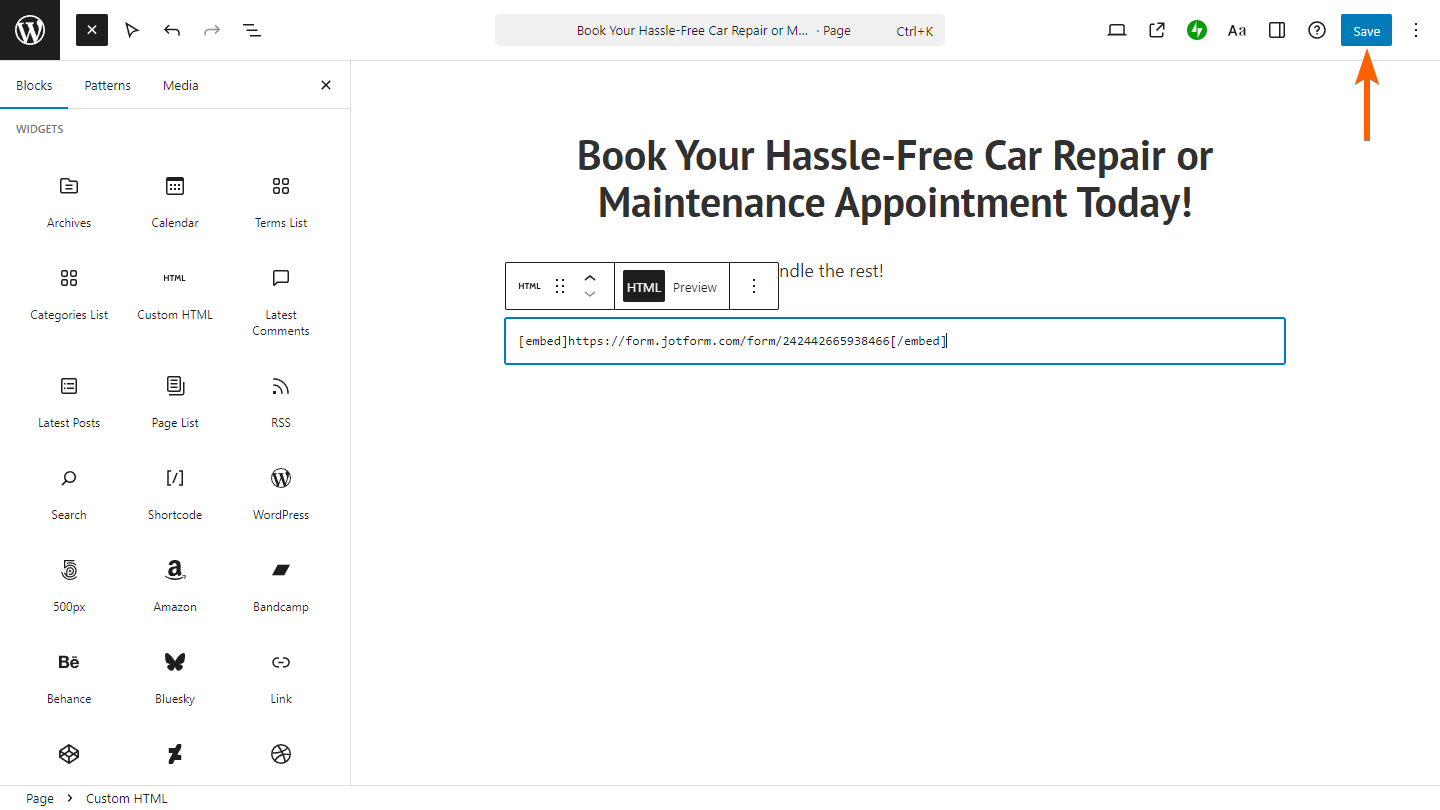Open the Help question mark
This screenshot has width=1440, height=810.
tap(1317, 30)
